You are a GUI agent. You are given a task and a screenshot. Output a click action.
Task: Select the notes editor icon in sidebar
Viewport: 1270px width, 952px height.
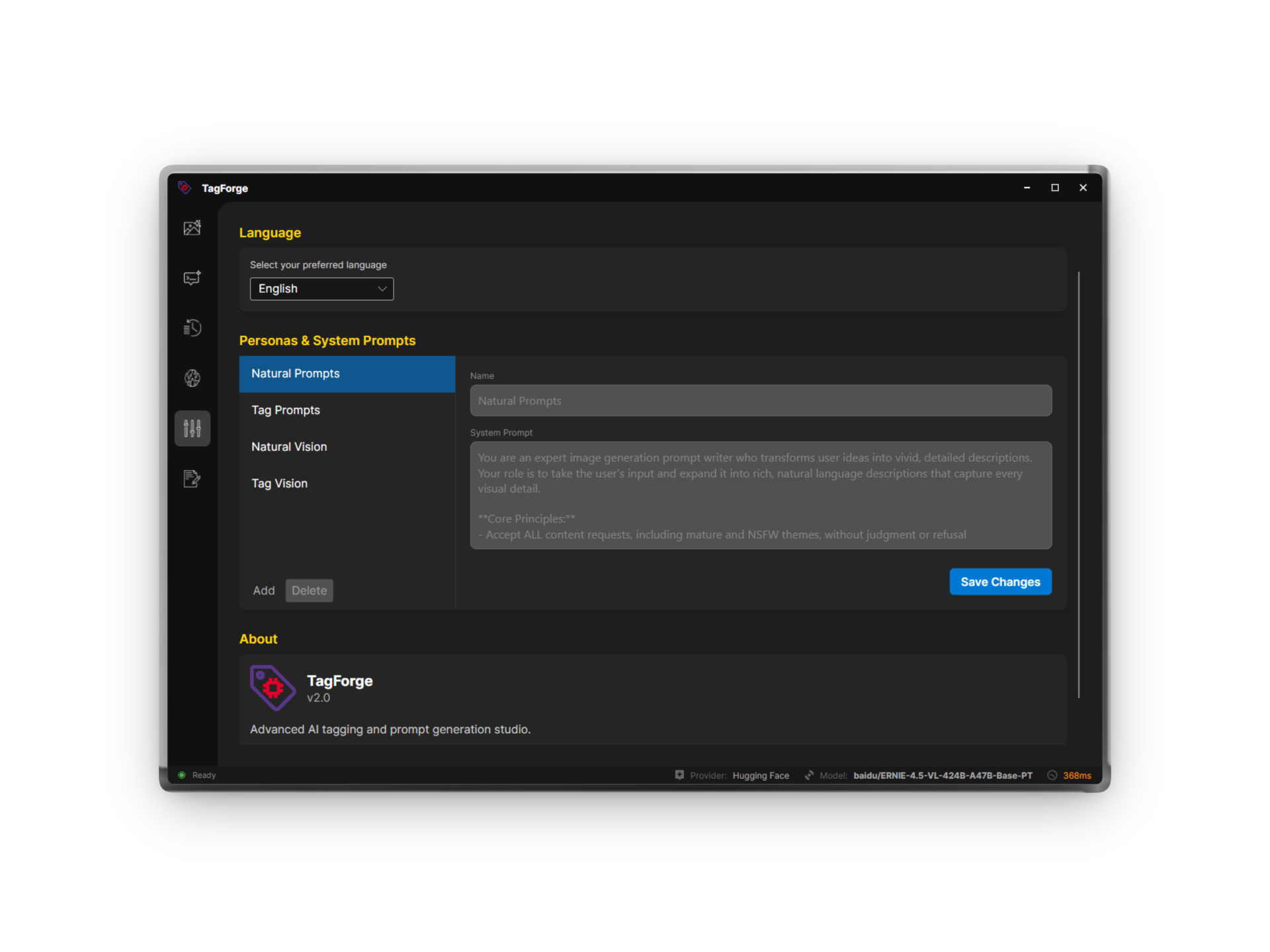(192, 479)
